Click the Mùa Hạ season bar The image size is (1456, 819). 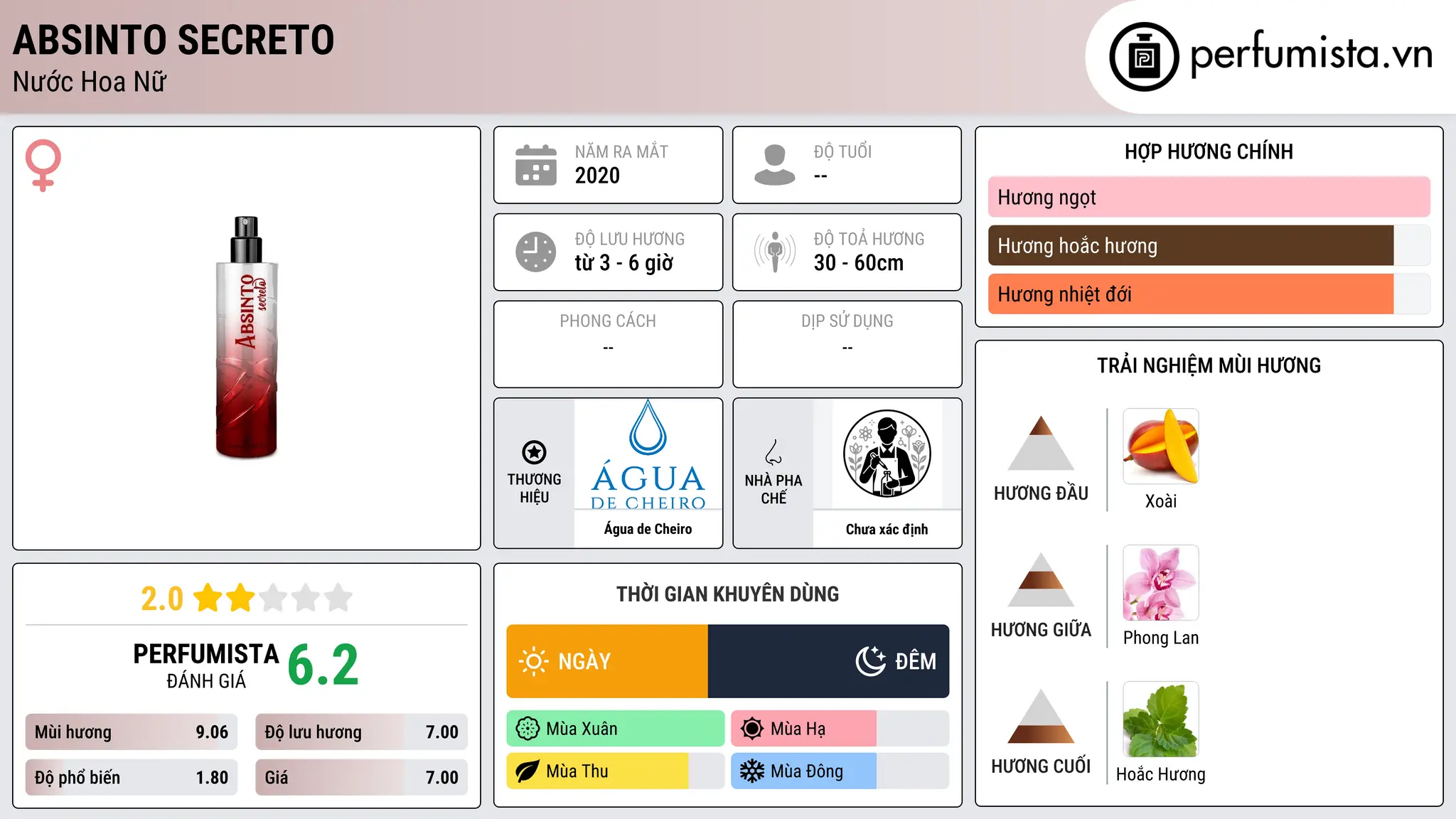(840, 729)
